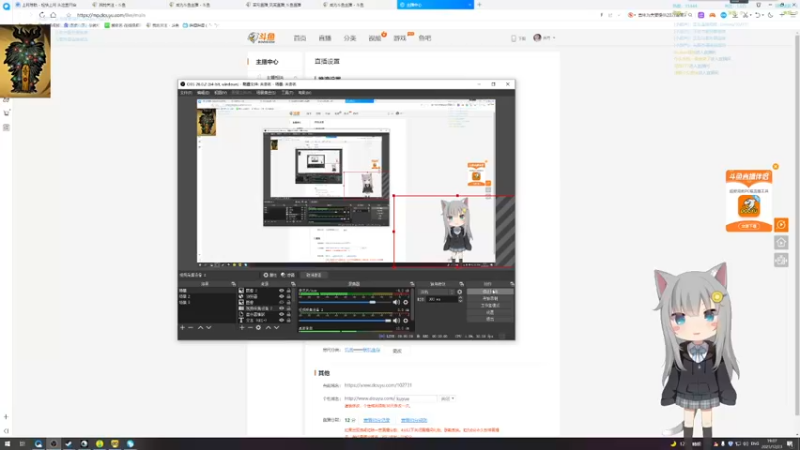Open the orange play button in the right floating sidebar
The height and width of the screenshot is (450, 800).
(781, 224)
